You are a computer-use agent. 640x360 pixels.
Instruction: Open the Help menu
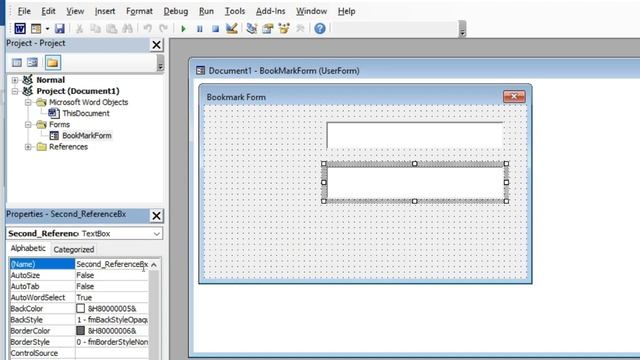click(x=347, y=11)
